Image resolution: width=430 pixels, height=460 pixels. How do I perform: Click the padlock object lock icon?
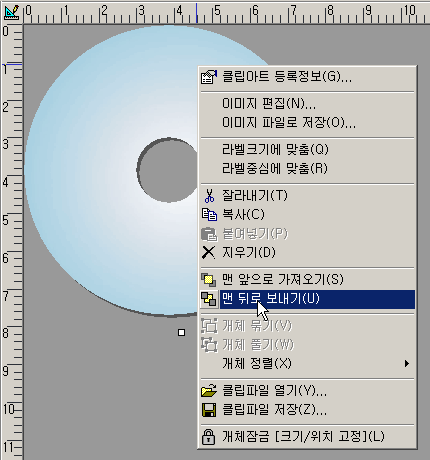(209, 436)
